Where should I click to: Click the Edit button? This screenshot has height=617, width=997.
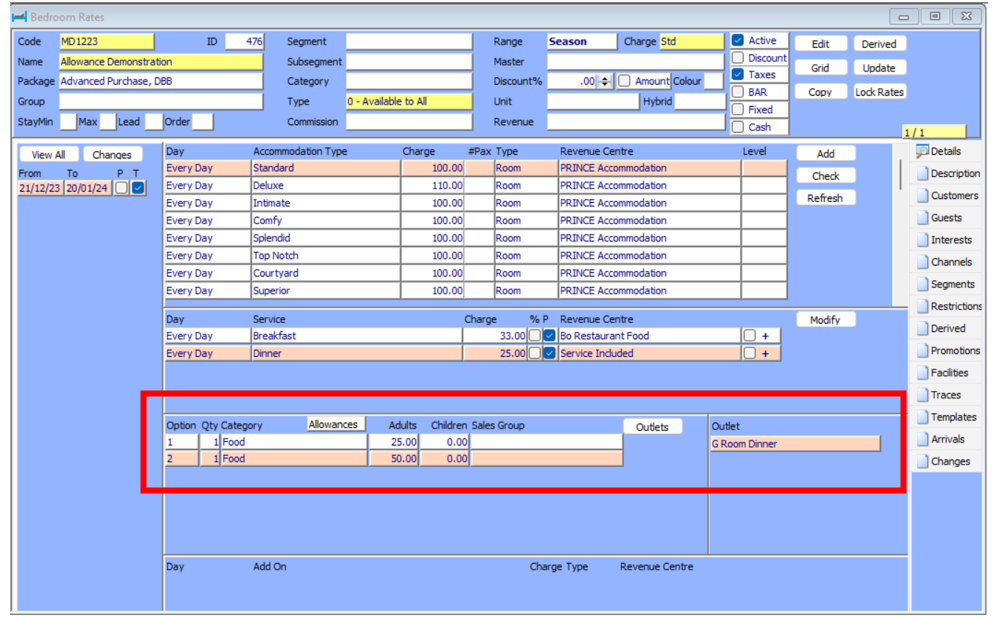820,44
